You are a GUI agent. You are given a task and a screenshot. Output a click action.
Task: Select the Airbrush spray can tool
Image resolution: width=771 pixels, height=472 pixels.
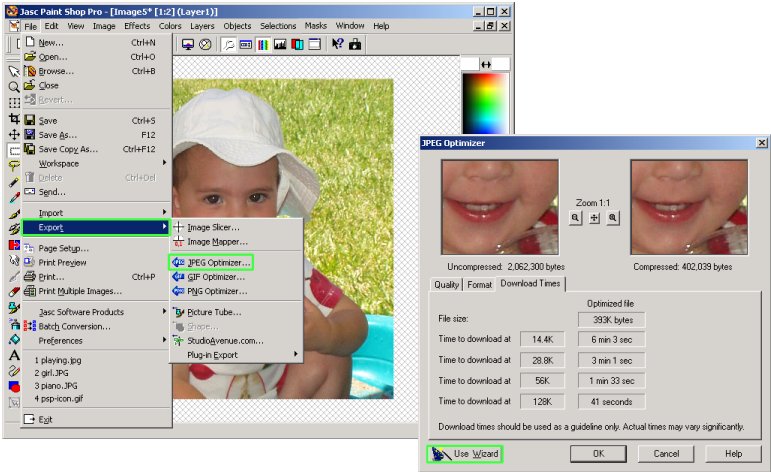(14, 324)
